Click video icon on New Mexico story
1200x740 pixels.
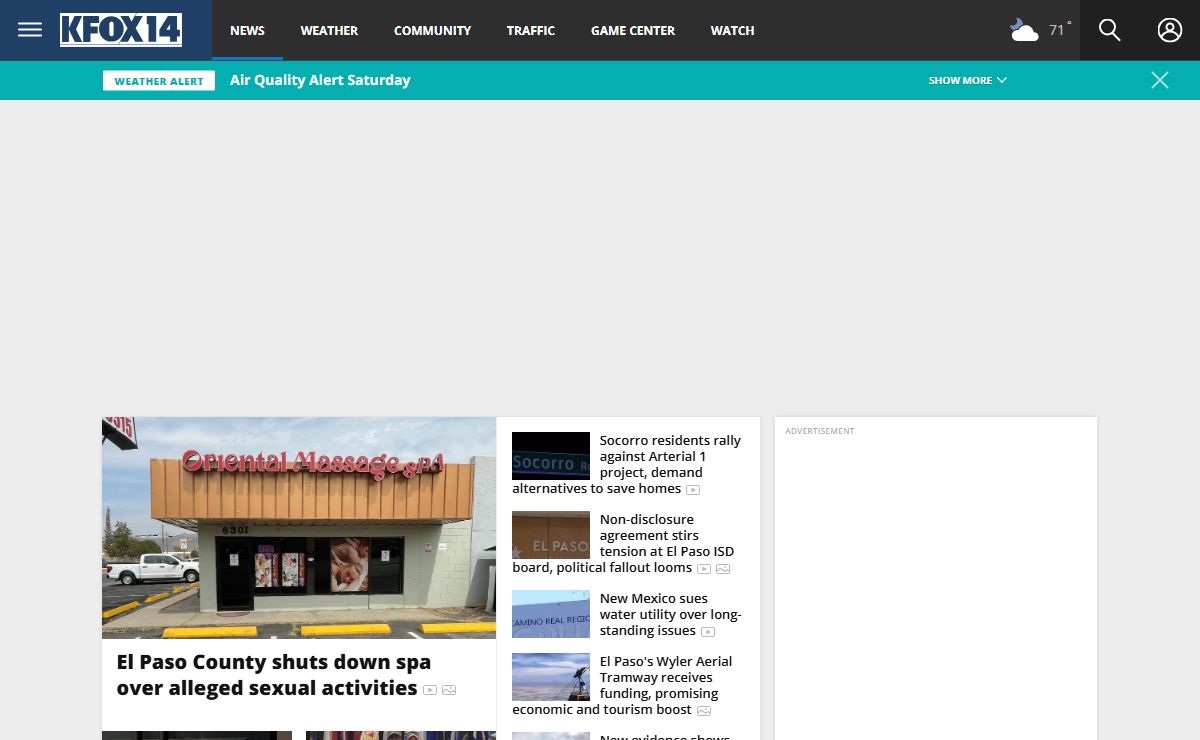(708, 632)
